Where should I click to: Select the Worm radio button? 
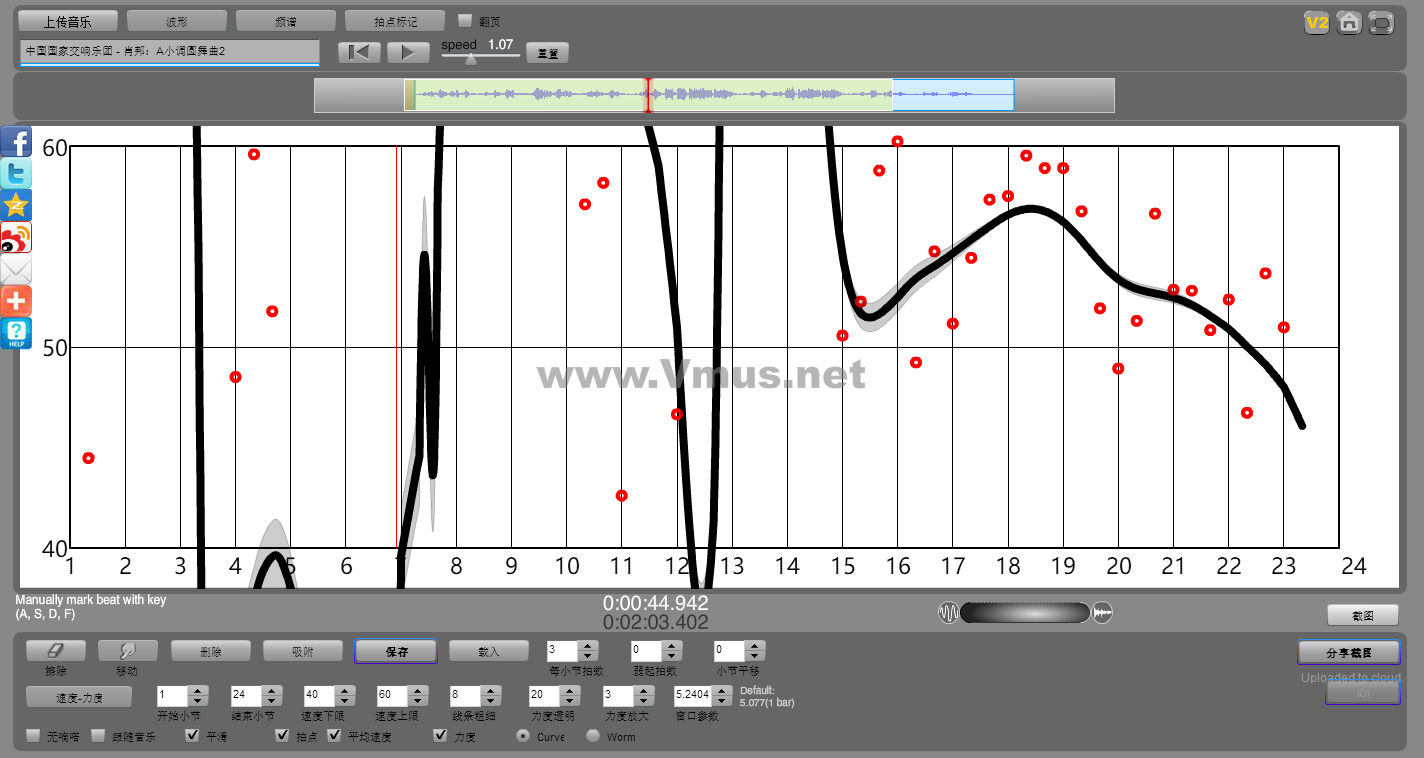click(593, 736)
